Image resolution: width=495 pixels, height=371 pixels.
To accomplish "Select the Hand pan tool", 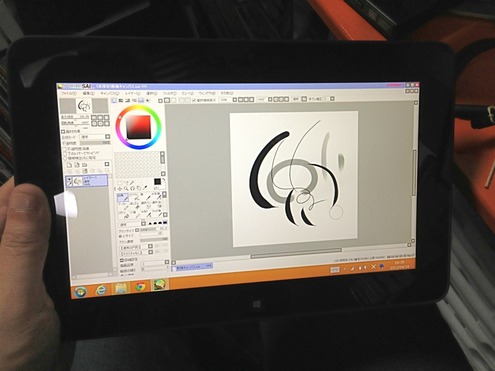I will [x=138, y=188].
